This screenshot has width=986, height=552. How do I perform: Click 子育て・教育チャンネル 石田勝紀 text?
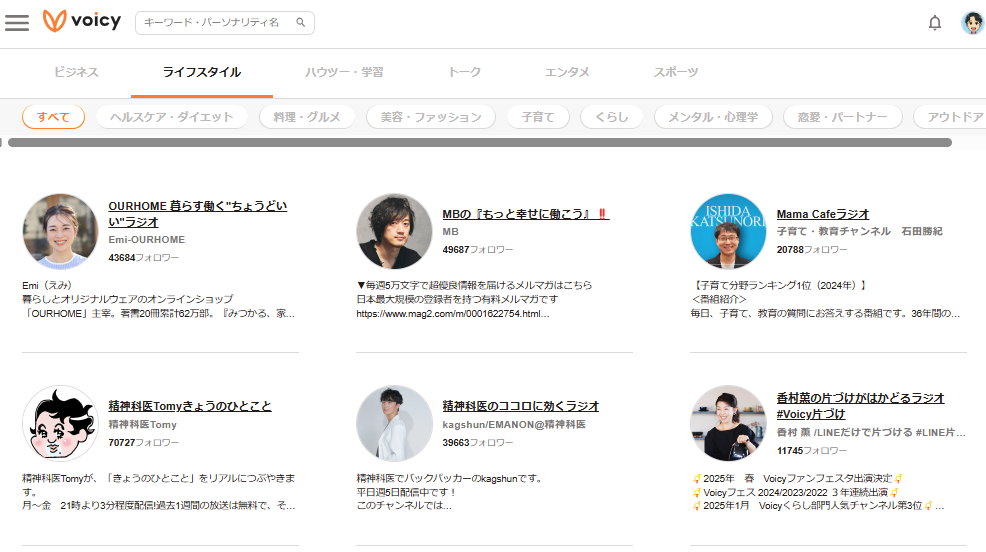tap(860, 231)
